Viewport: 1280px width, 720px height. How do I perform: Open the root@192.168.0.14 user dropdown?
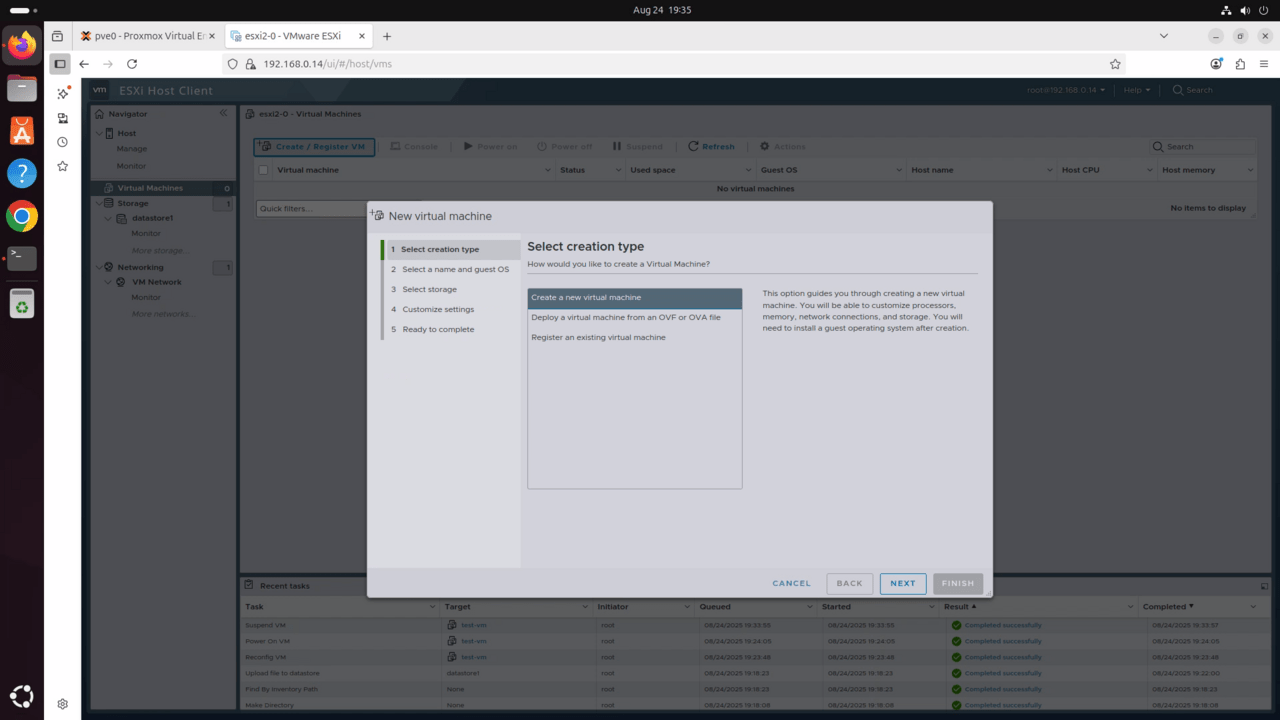[x=1066, y=90]
